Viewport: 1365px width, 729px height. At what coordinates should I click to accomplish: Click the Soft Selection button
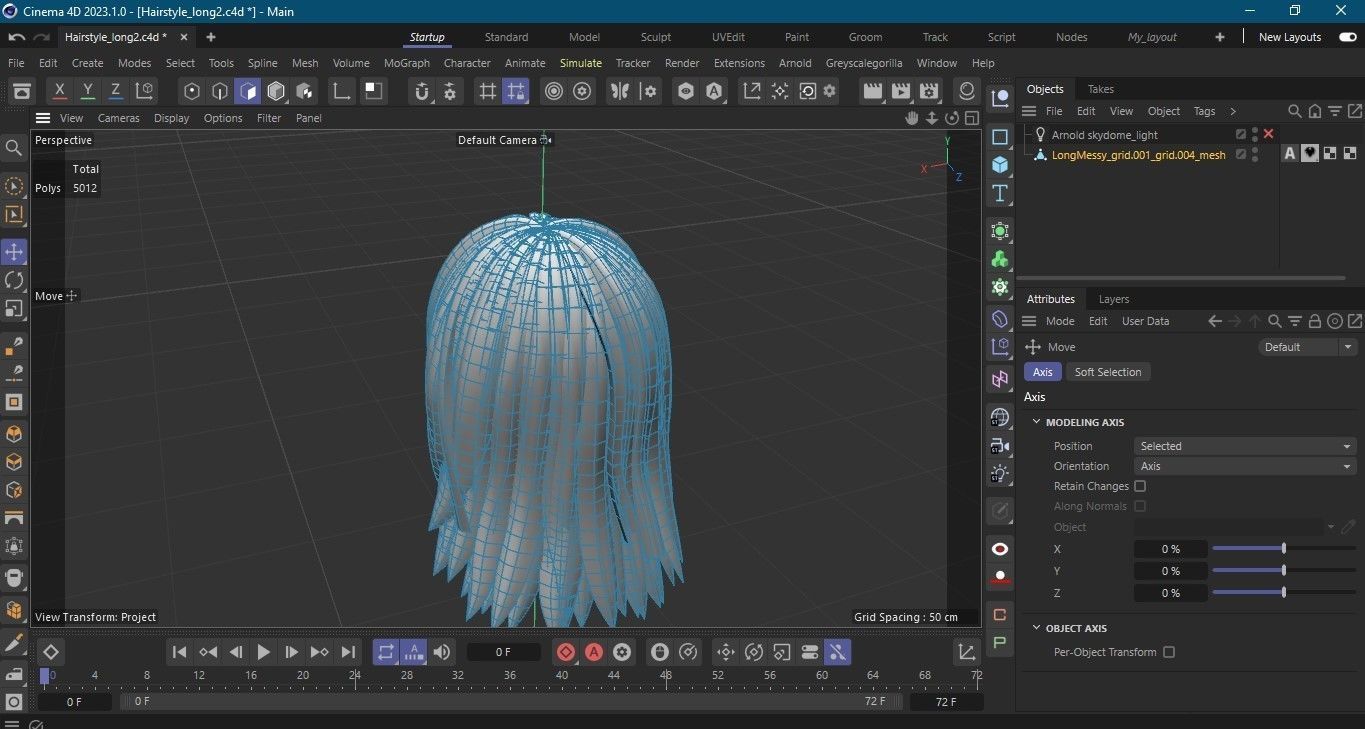click(1107, 372)
